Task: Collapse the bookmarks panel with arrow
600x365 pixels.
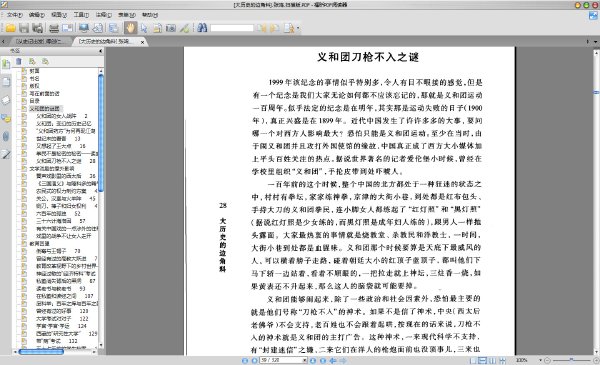Action: [x=101, y=51]
